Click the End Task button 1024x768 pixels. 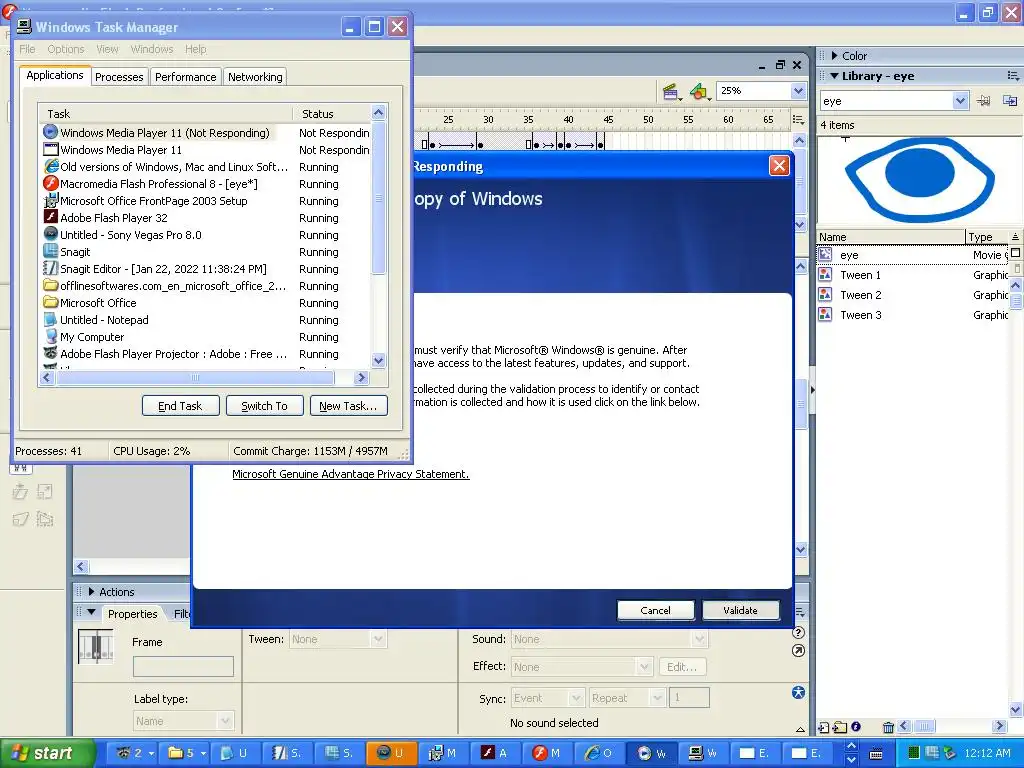coord(180,406)
